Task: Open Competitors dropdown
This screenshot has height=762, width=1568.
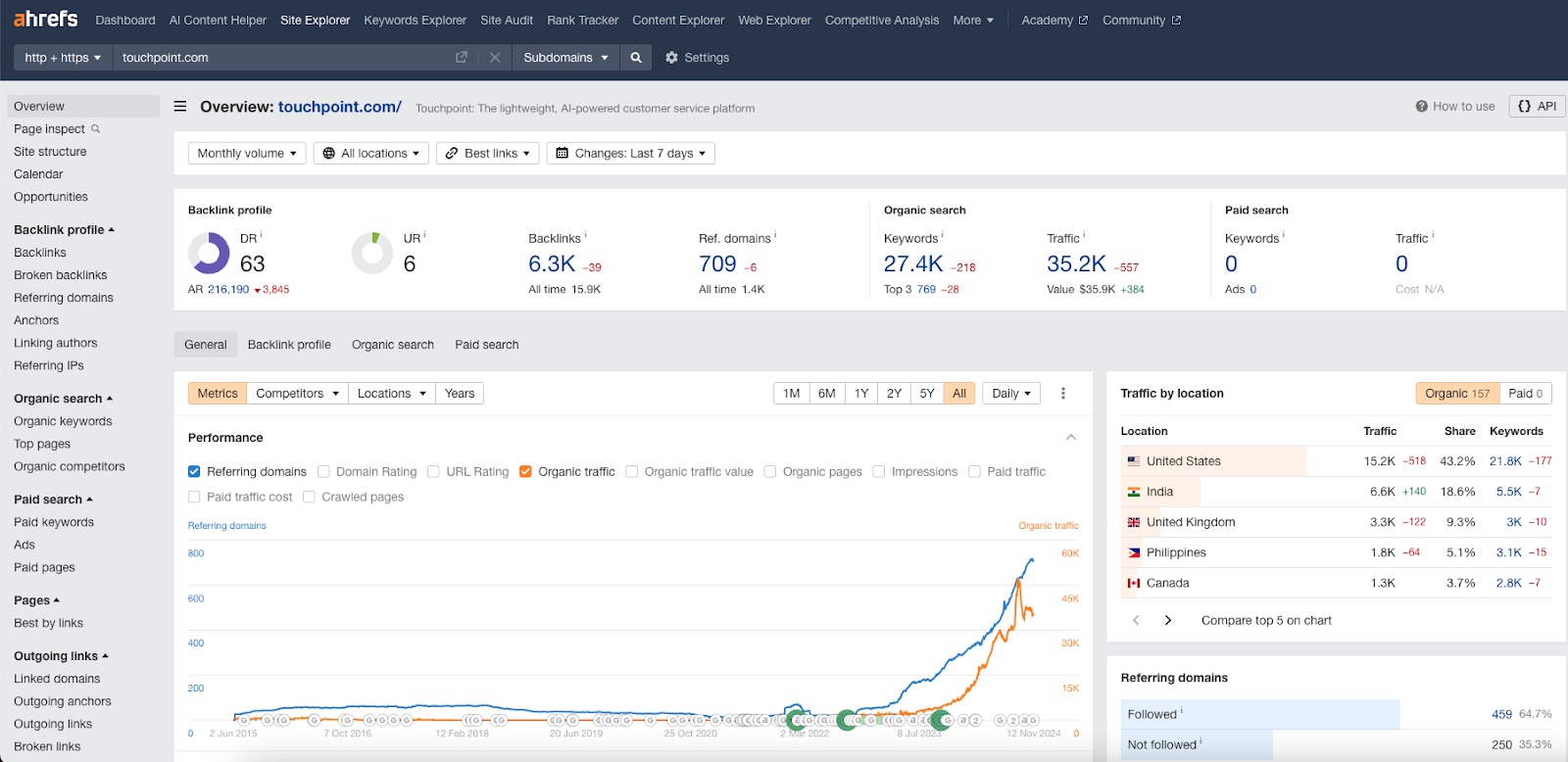Action: coord(297,393)
